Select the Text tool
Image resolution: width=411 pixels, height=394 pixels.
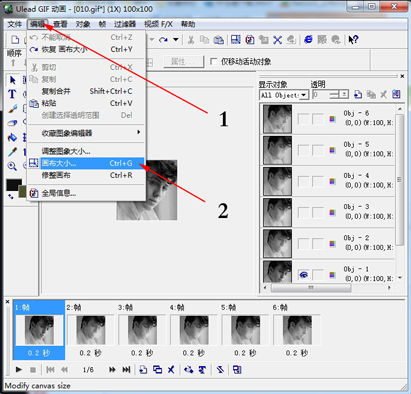pyautogui.click(x=12, y=94)
